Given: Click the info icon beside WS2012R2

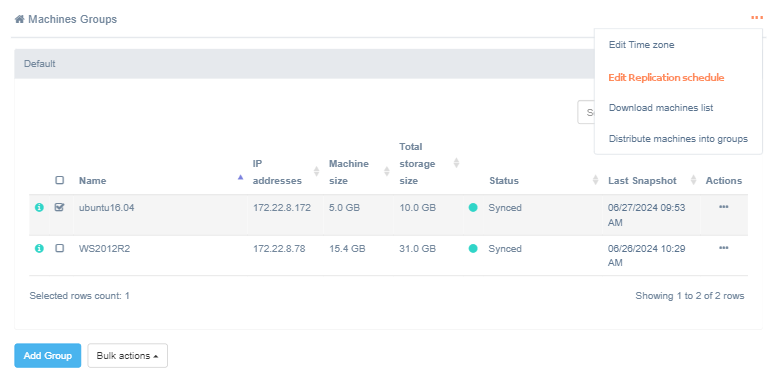Looking at the screenshot, I should tap(39, 248).
